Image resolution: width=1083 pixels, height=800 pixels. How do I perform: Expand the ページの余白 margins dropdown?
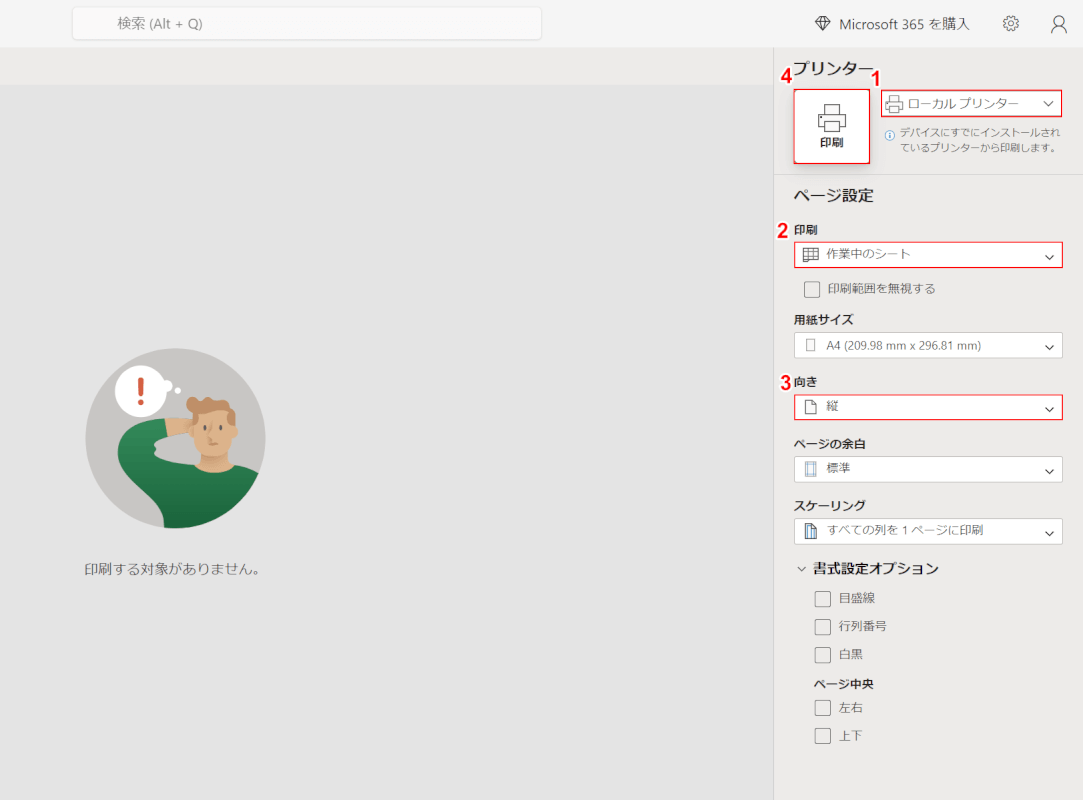tap(928, 469)
